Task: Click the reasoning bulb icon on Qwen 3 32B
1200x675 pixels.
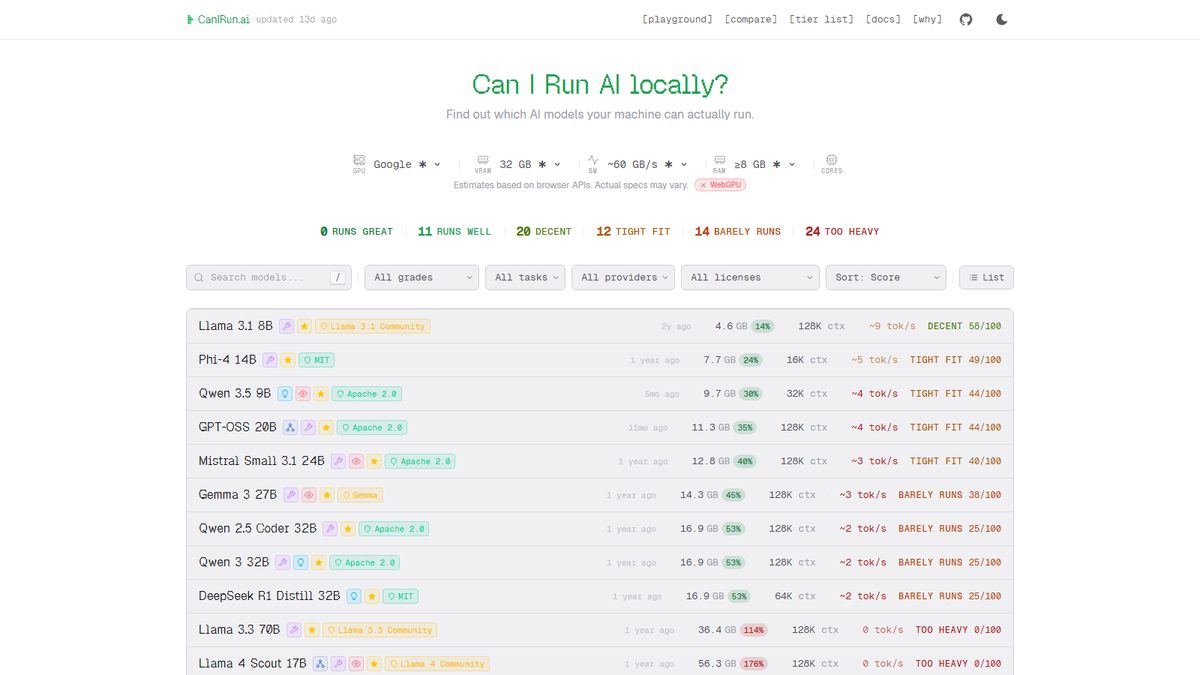Action: tap(300, 562)
